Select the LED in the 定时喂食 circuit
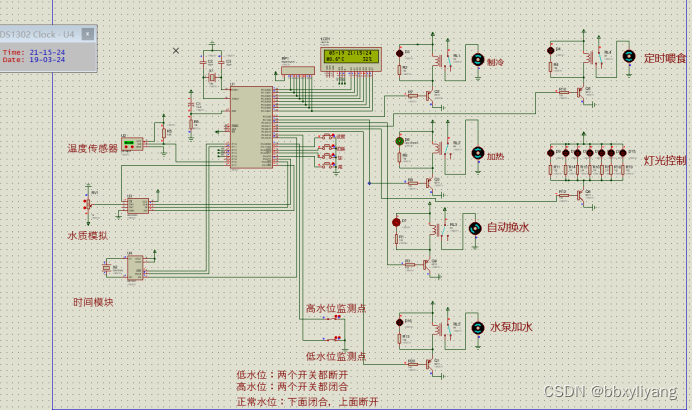 click(x=550, y=50)
